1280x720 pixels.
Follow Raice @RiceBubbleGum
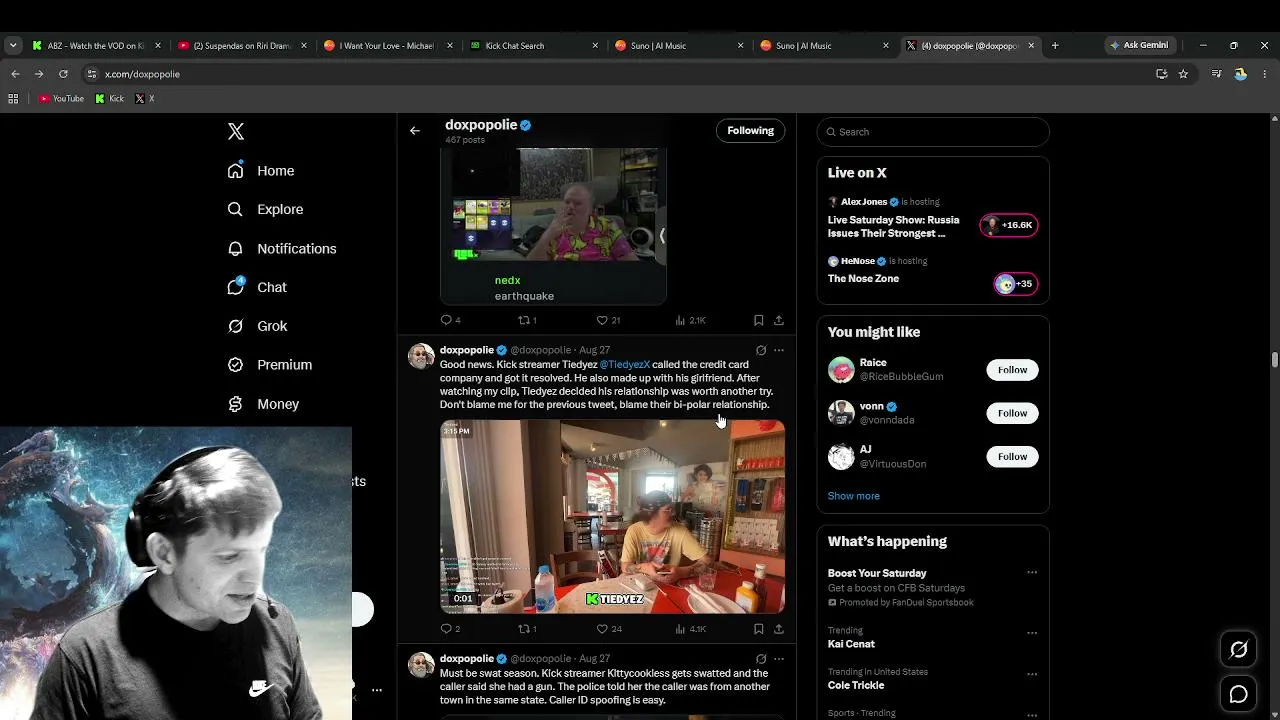click(x=1012, y=370)
